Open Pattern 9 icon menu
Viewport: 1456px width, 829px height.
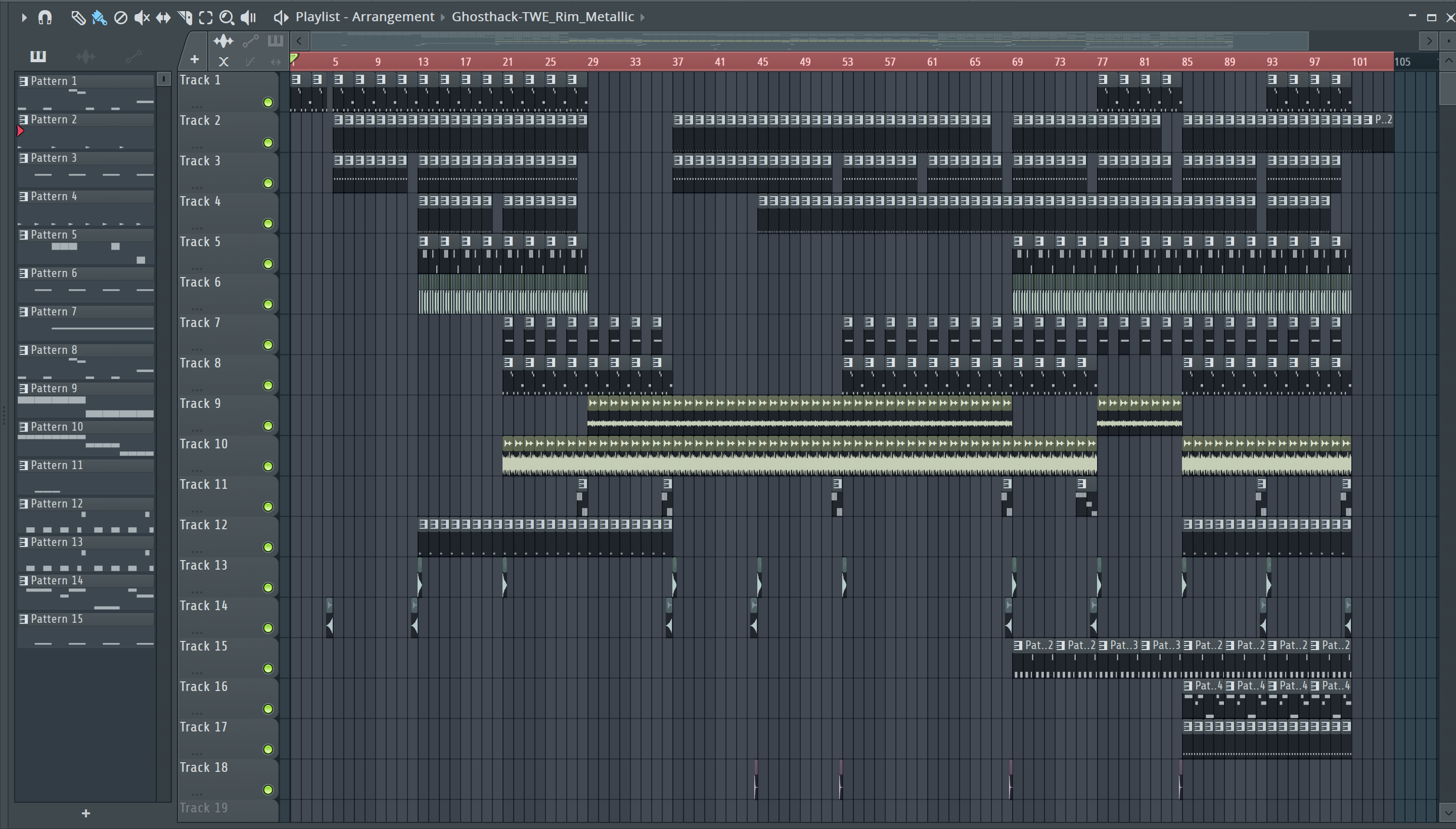pos(23,389)
